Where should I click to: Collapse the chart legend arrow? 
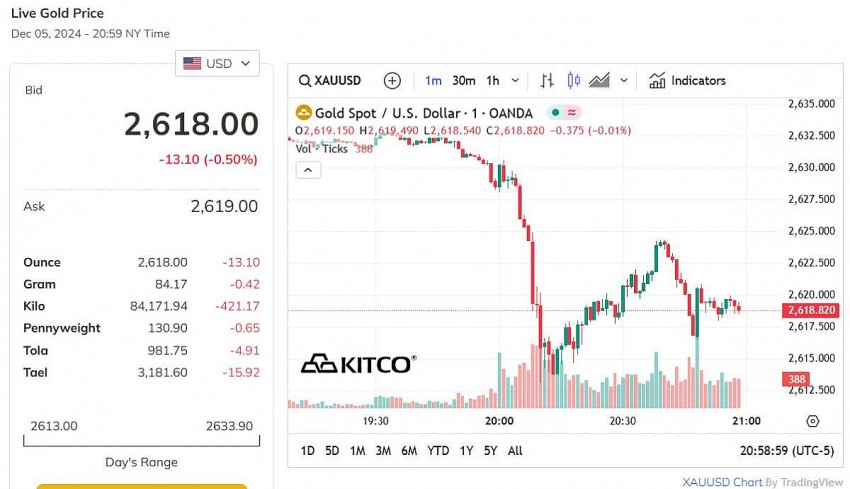tap(308, 170)
